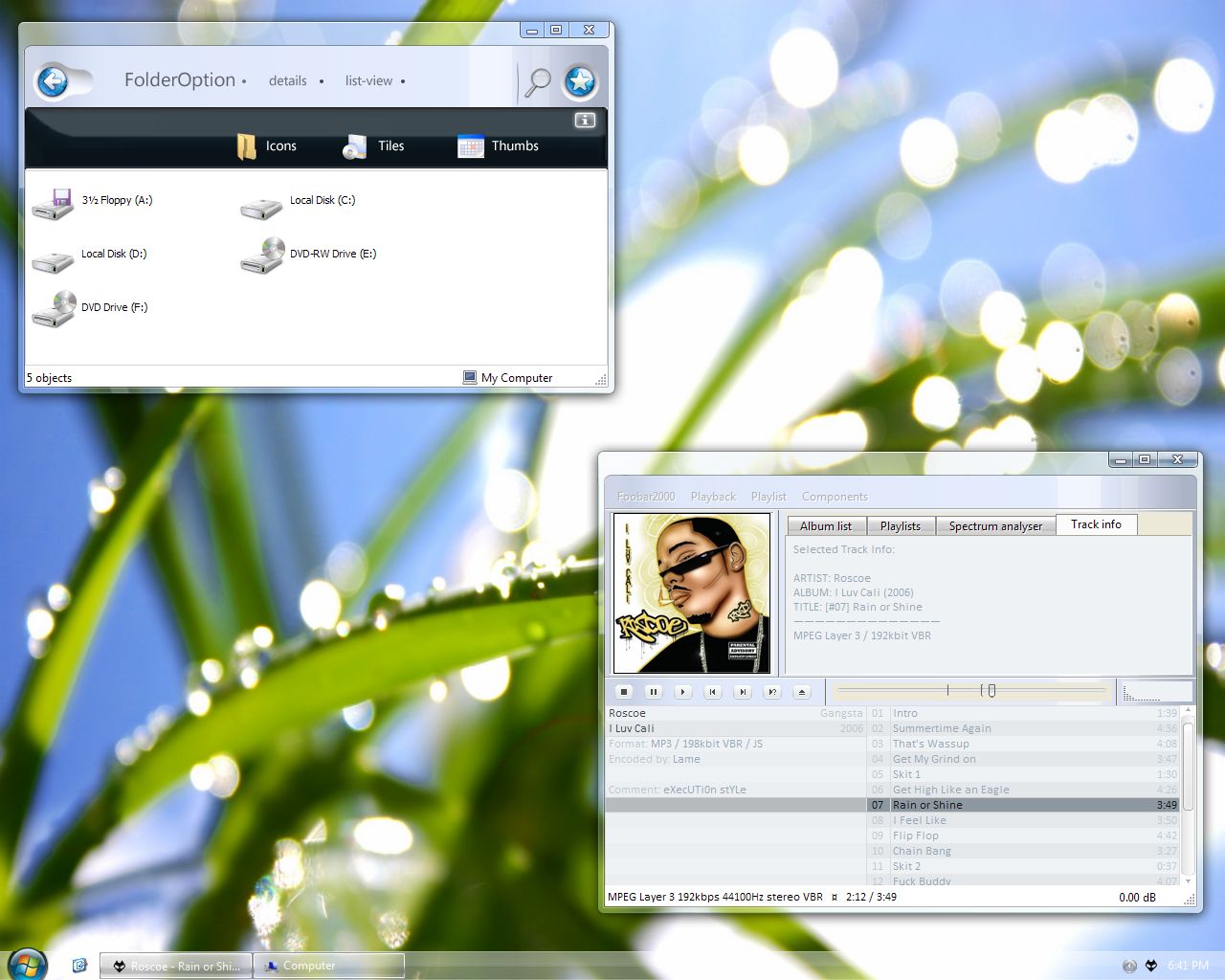This screenshot has height=980, width=1225.
Task: Play a random track with the shuffle button
Action: 772,692
